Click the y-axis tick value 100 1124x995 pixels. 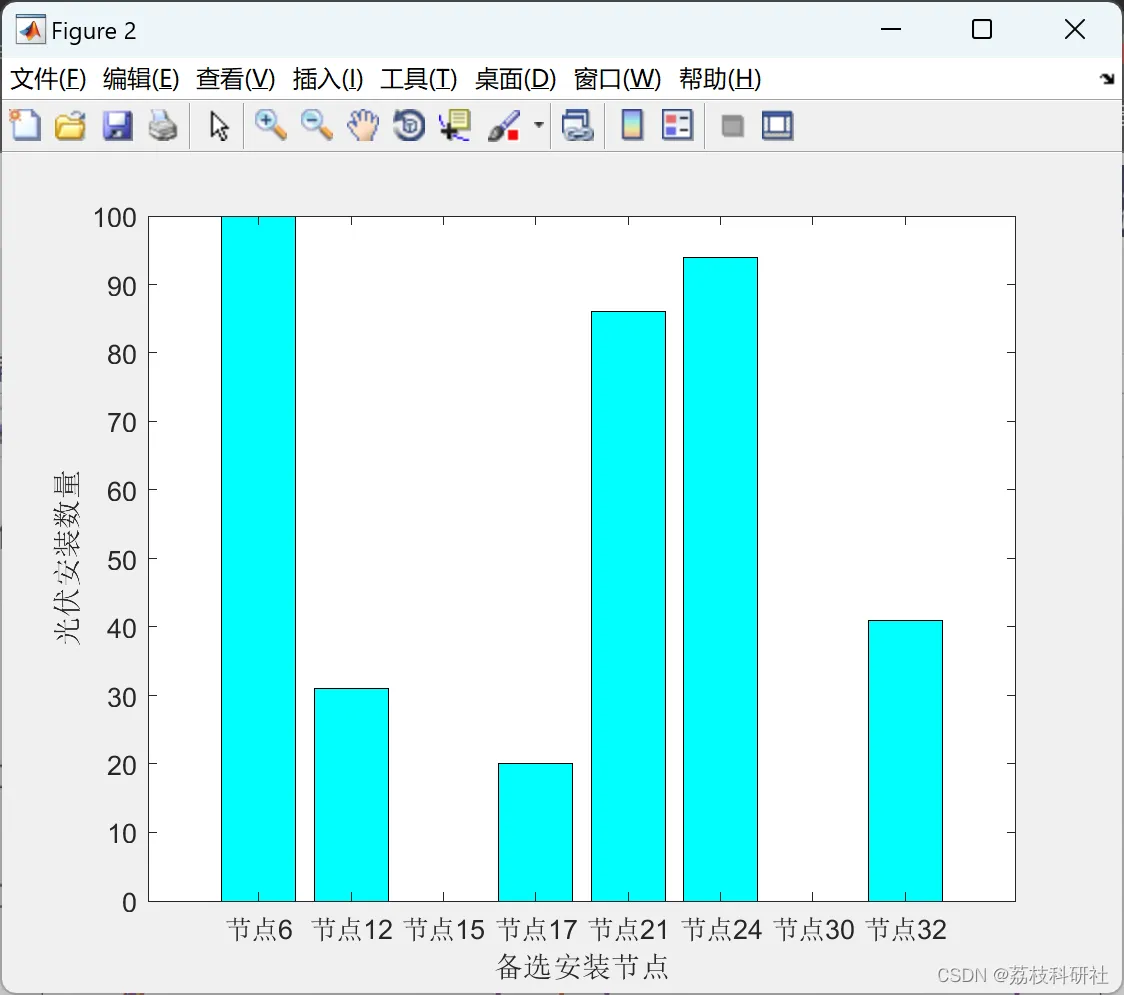115,218
